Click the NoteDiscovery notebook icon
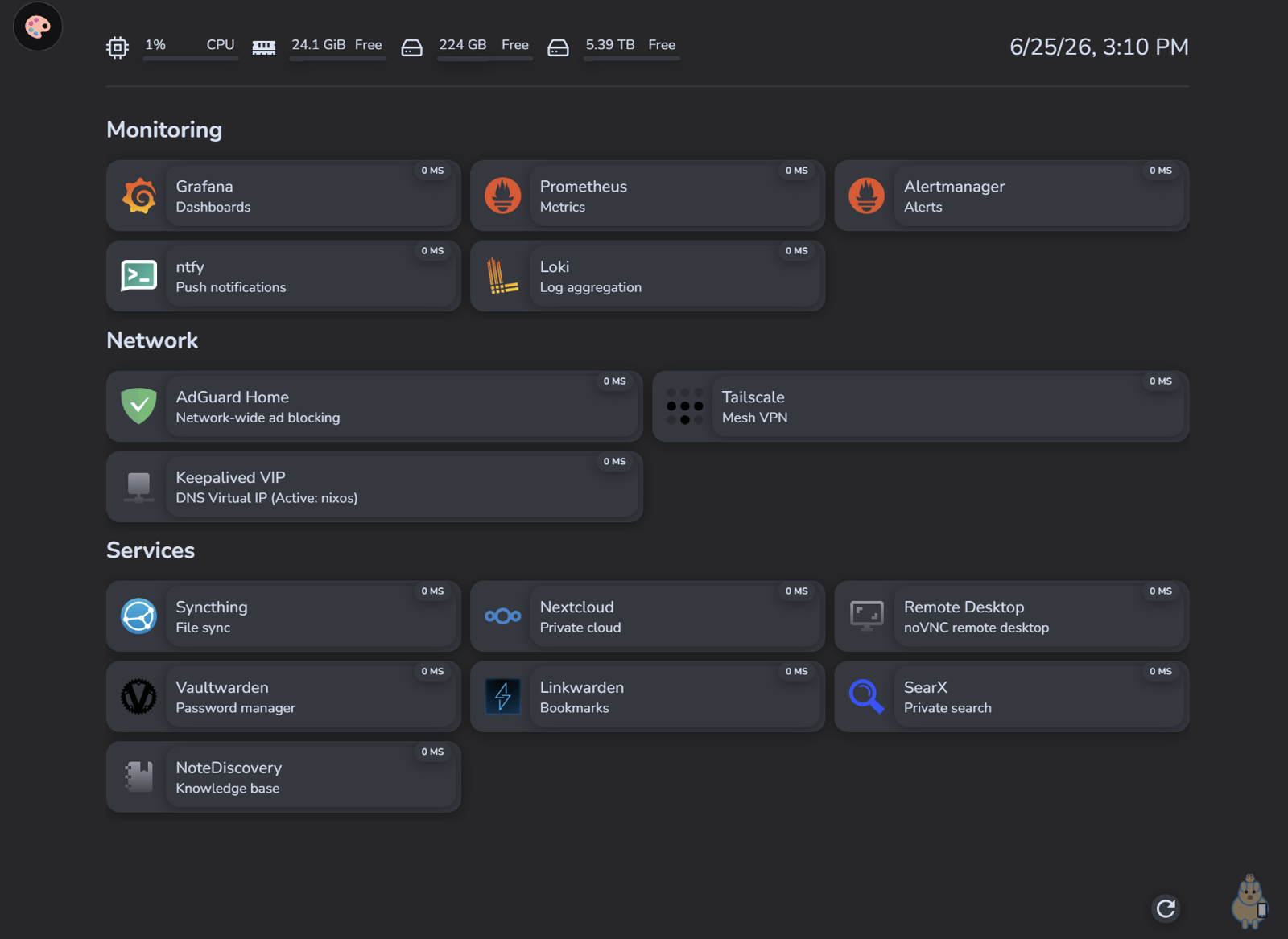The height and width of the screenshot is (939, 1288). point(139,777)
